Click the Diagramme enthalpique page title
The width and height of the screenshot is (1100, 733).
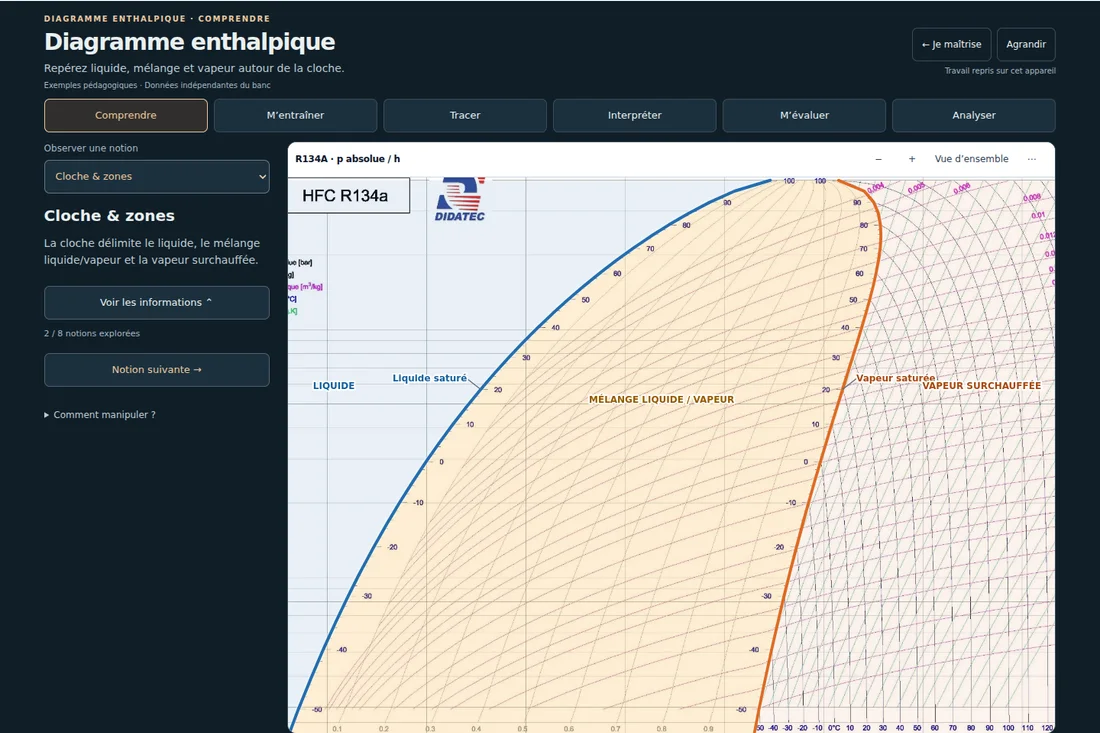189,42
